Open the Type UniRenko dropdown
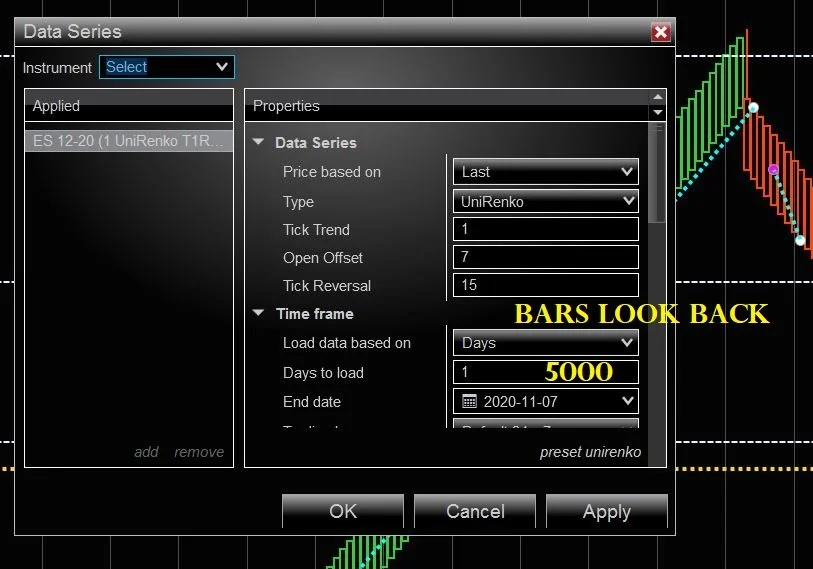This screenshot has height=569, width=813. point(545,201)
